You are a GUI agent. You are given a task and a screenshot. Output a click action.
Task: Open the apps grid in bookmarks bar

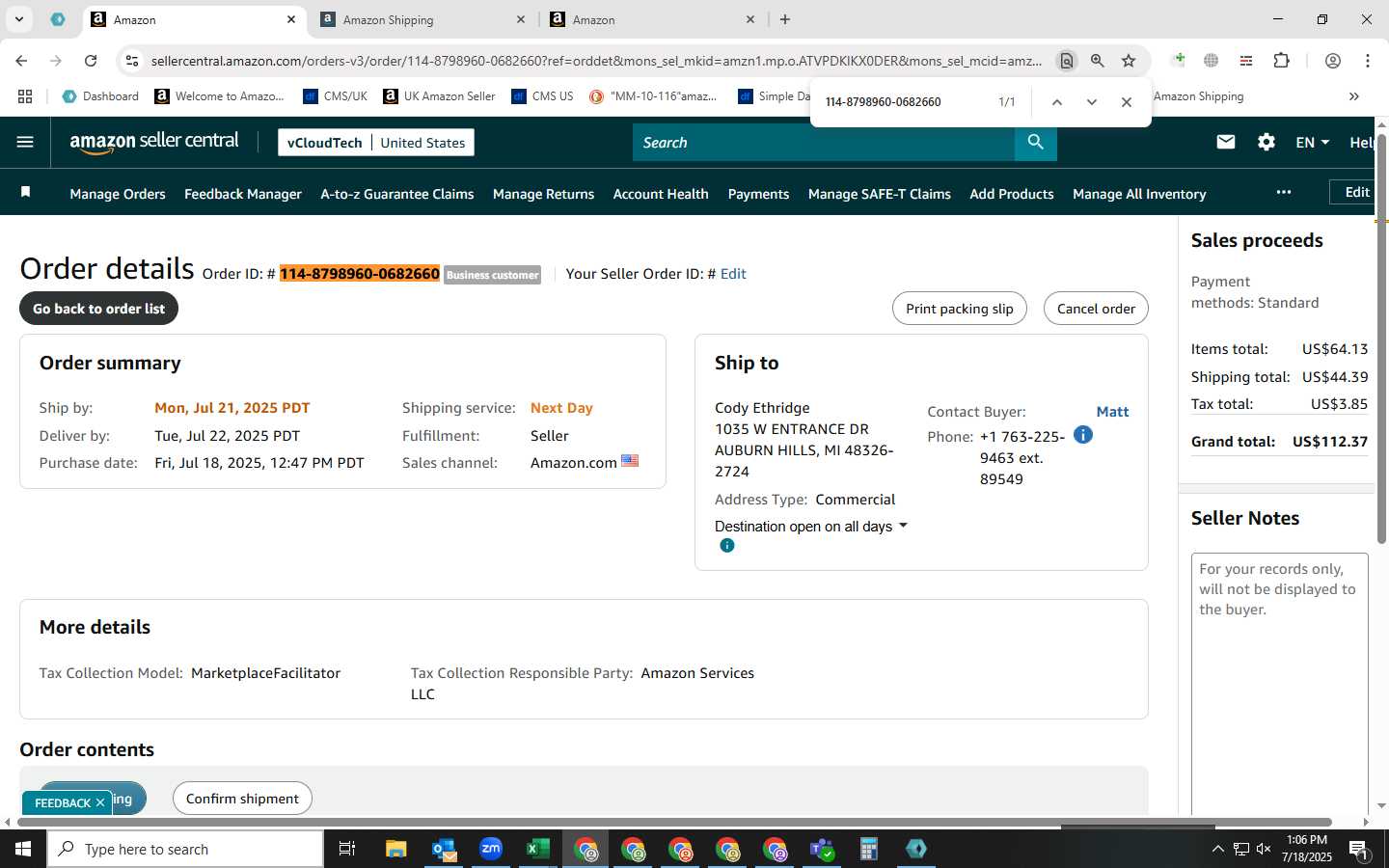point(25,96)
